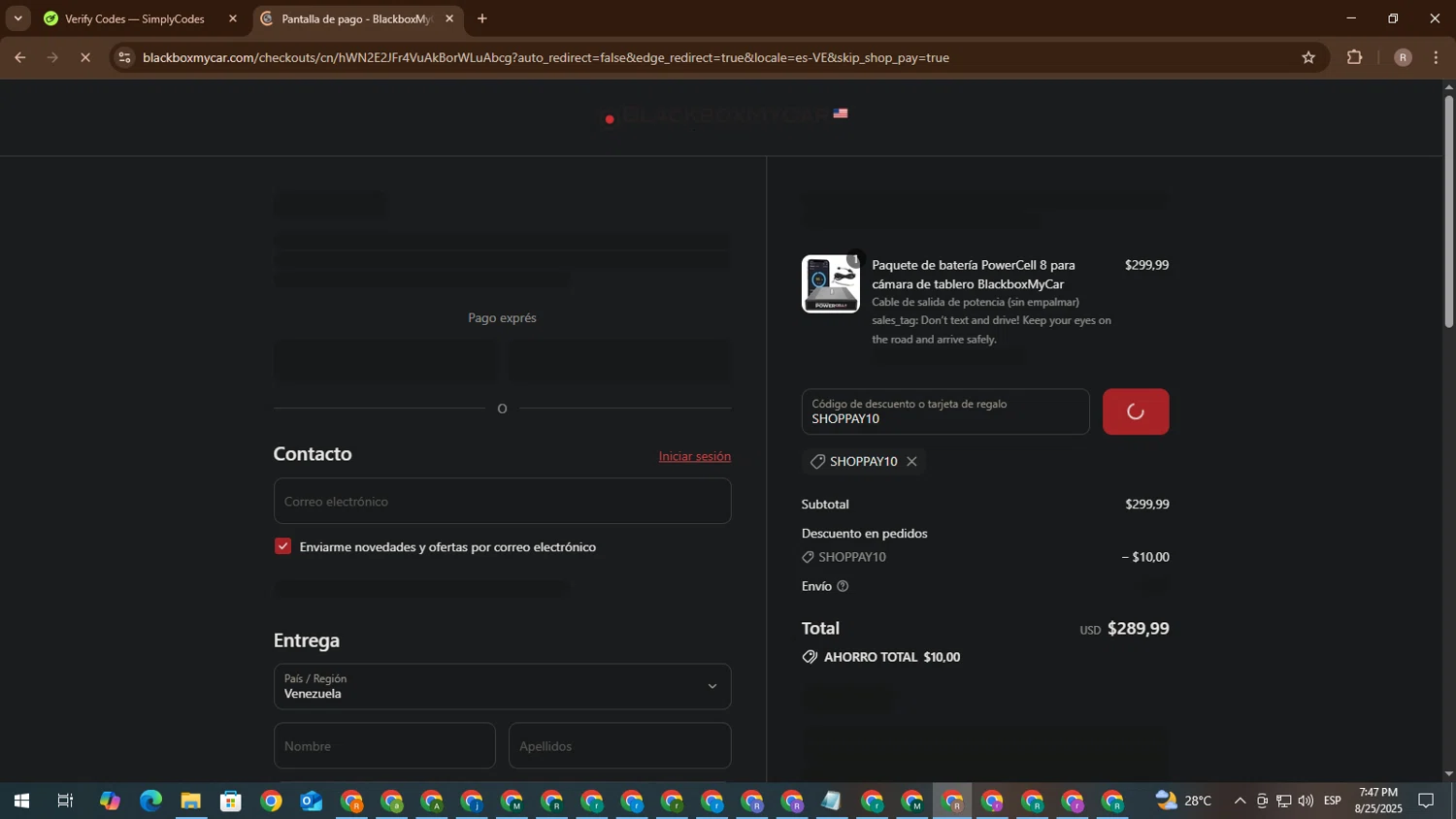Click the US flag icon beside logo
The height and width of the screenshot is (819, 1456).
point(841,114)
